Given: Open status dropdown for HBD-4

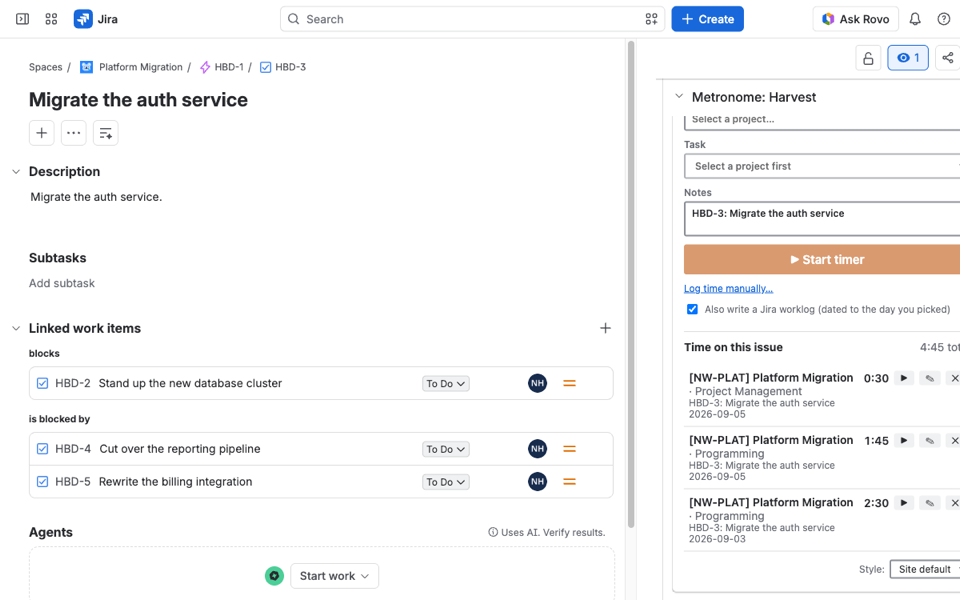Looking at the screenshot, I should [x=446, y=449].
